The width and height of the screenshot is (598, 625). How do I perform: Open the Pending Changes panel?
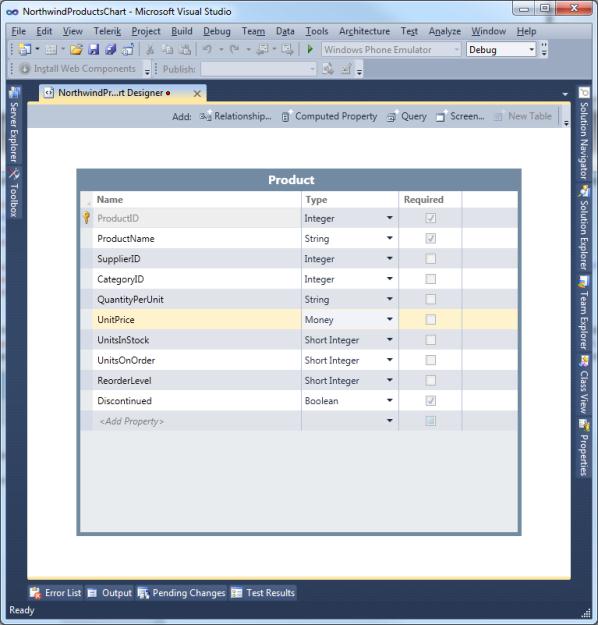pyautogui.click(x=181, y=593)
